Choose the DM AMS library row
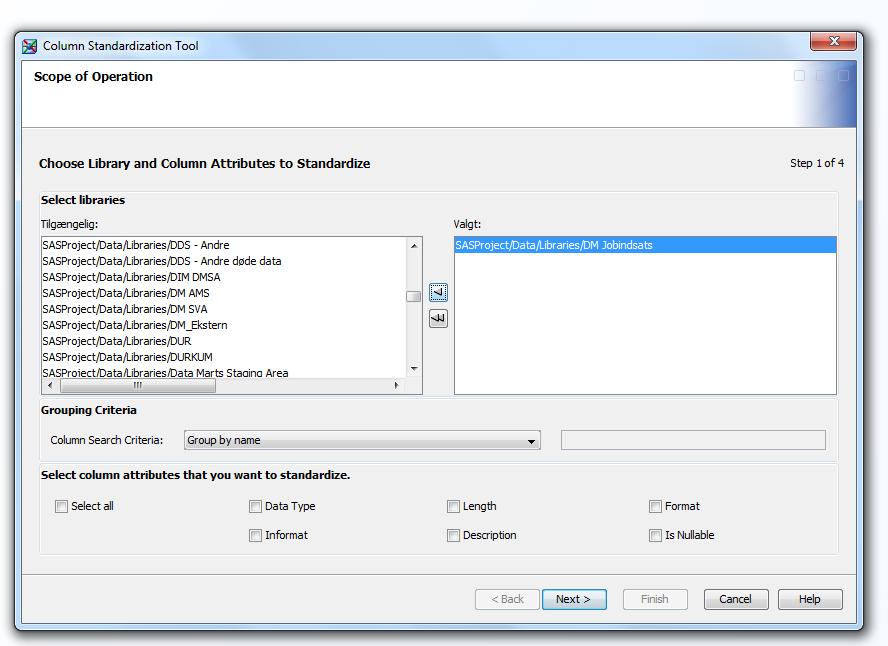Viewport: 888px width, 646px height. click(x=224, y=293)
